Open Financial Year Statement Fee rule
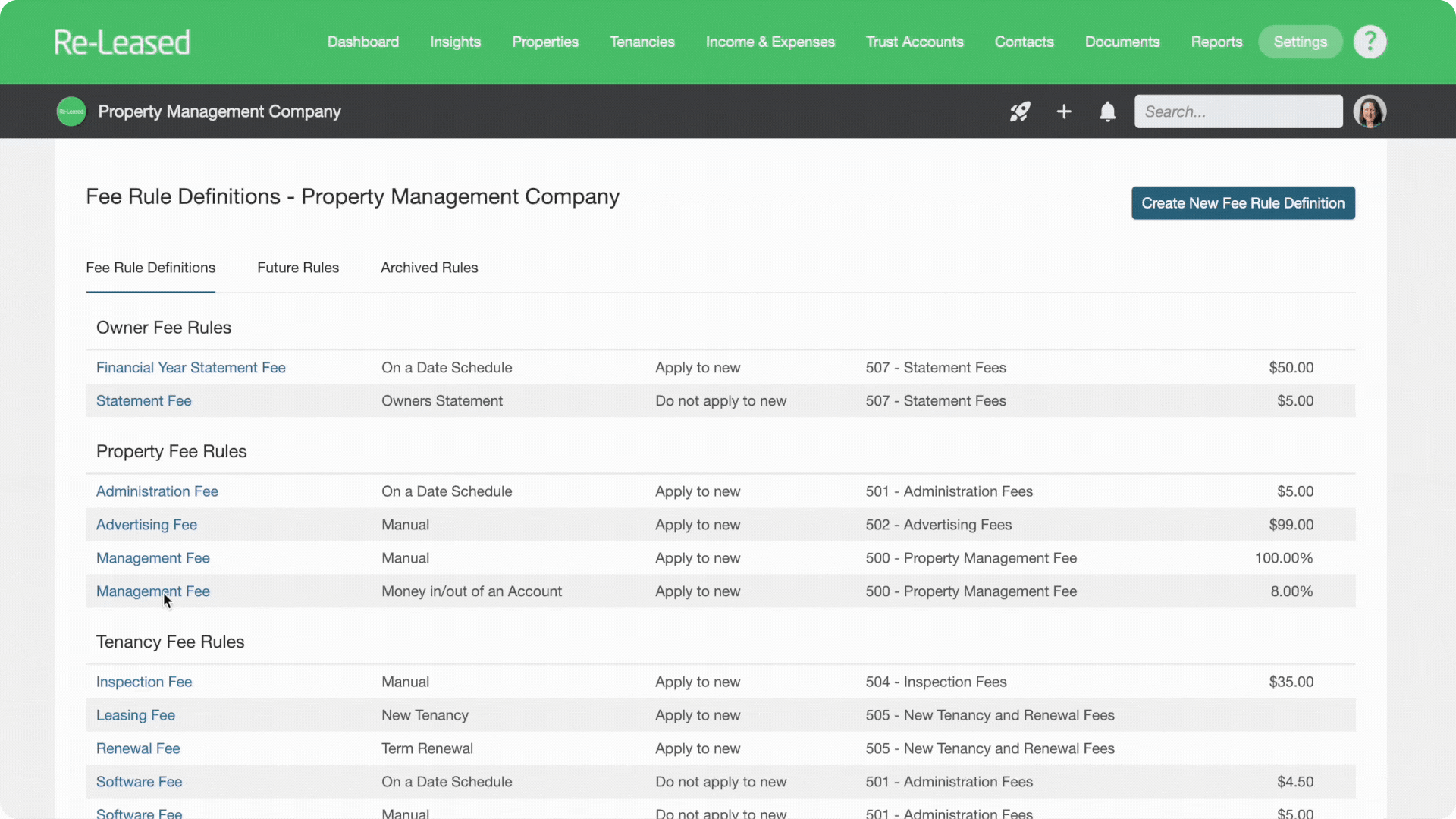 190,368
